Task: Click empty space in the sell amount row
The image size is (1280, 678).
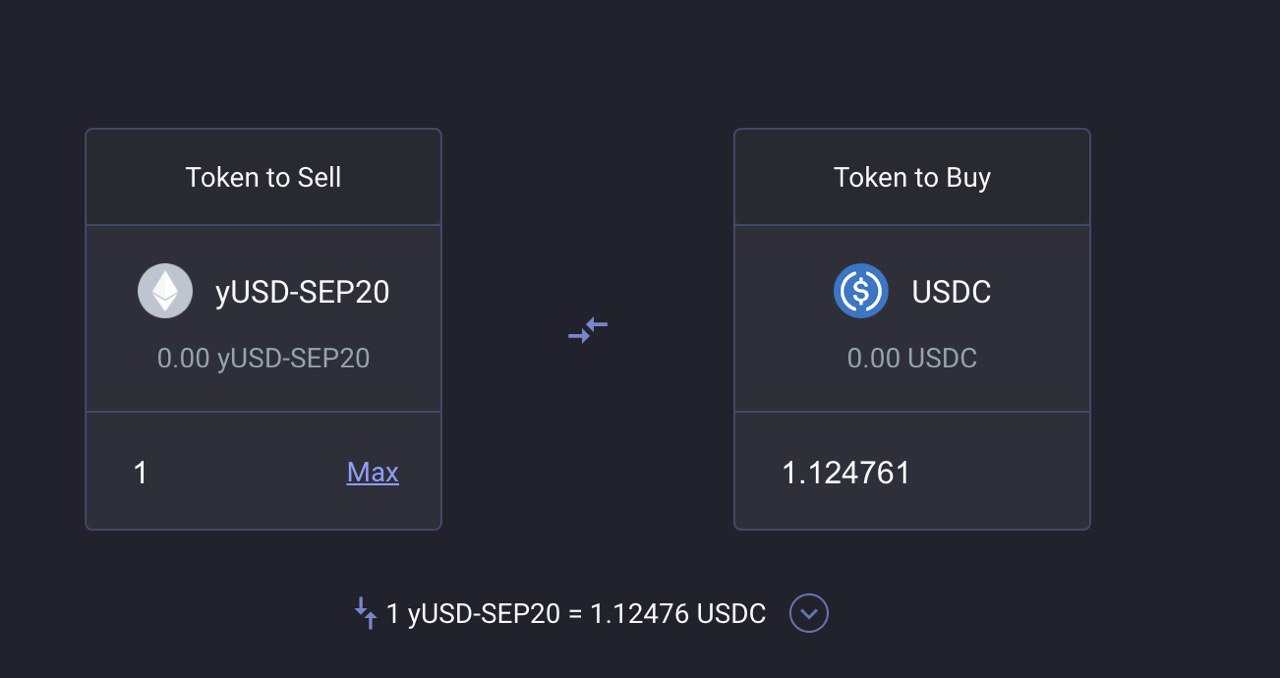Action: pyautogui.click(x=245, y=472)
